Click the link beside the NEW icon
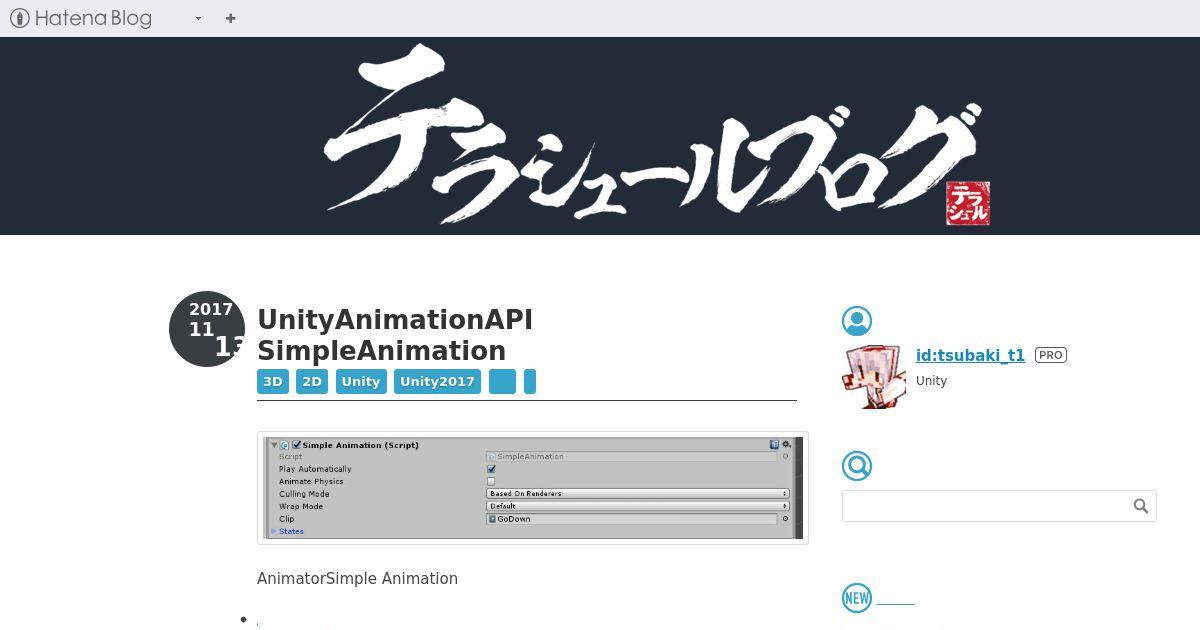1200x630 pixels. [895, 600]
